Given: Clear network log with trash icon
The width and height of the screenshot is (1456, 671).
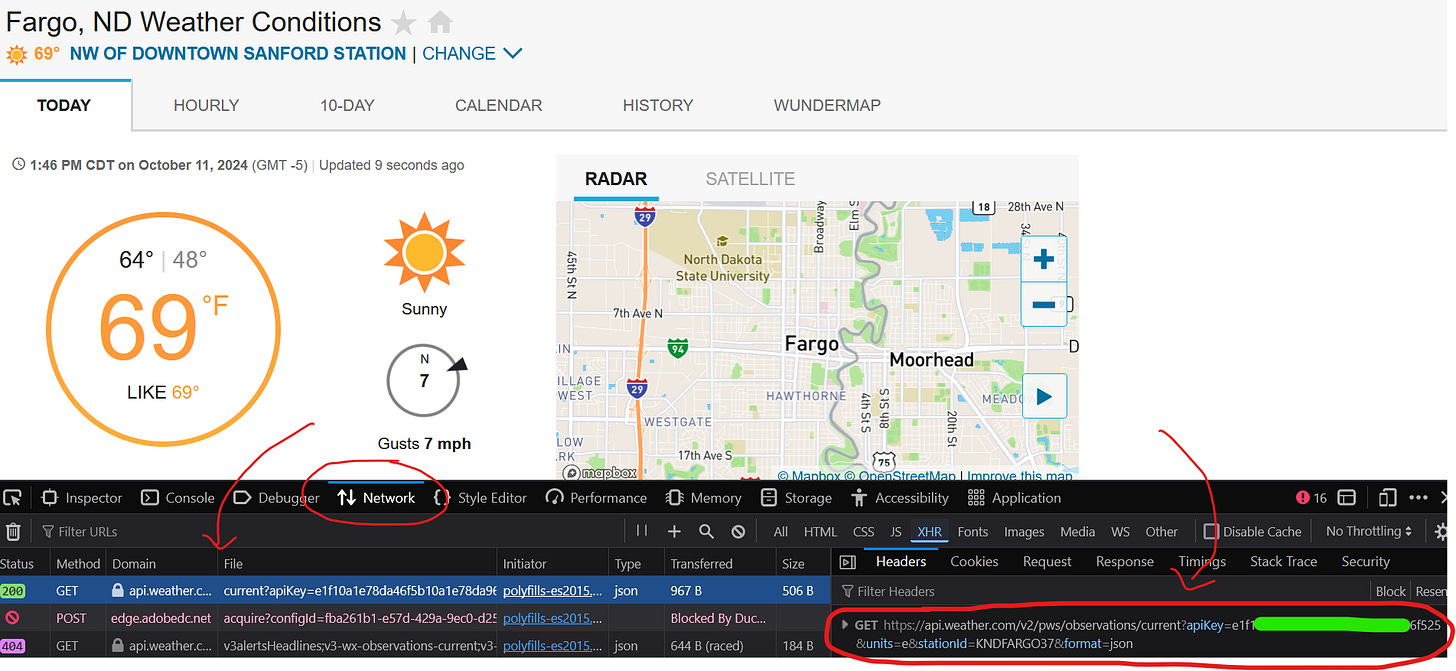Looking at the screenshot, I should (x=13, y=532).
